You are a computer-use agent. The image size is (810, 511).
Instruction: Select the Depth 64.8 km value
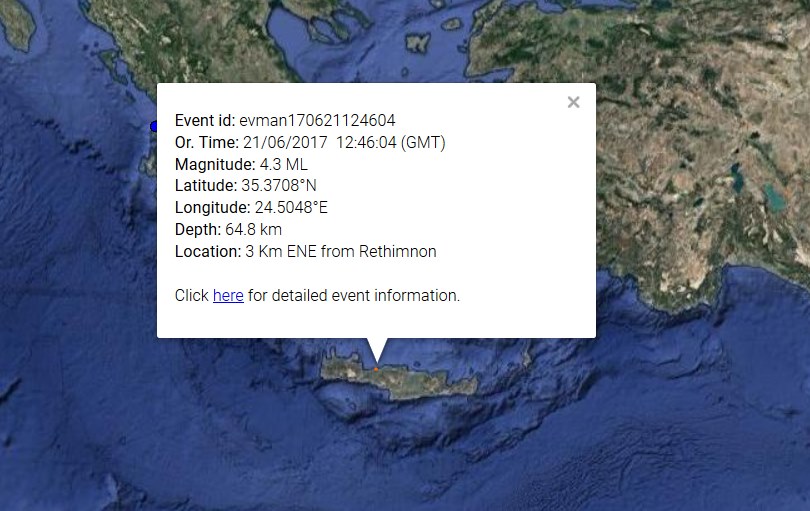tap(254, 229)
